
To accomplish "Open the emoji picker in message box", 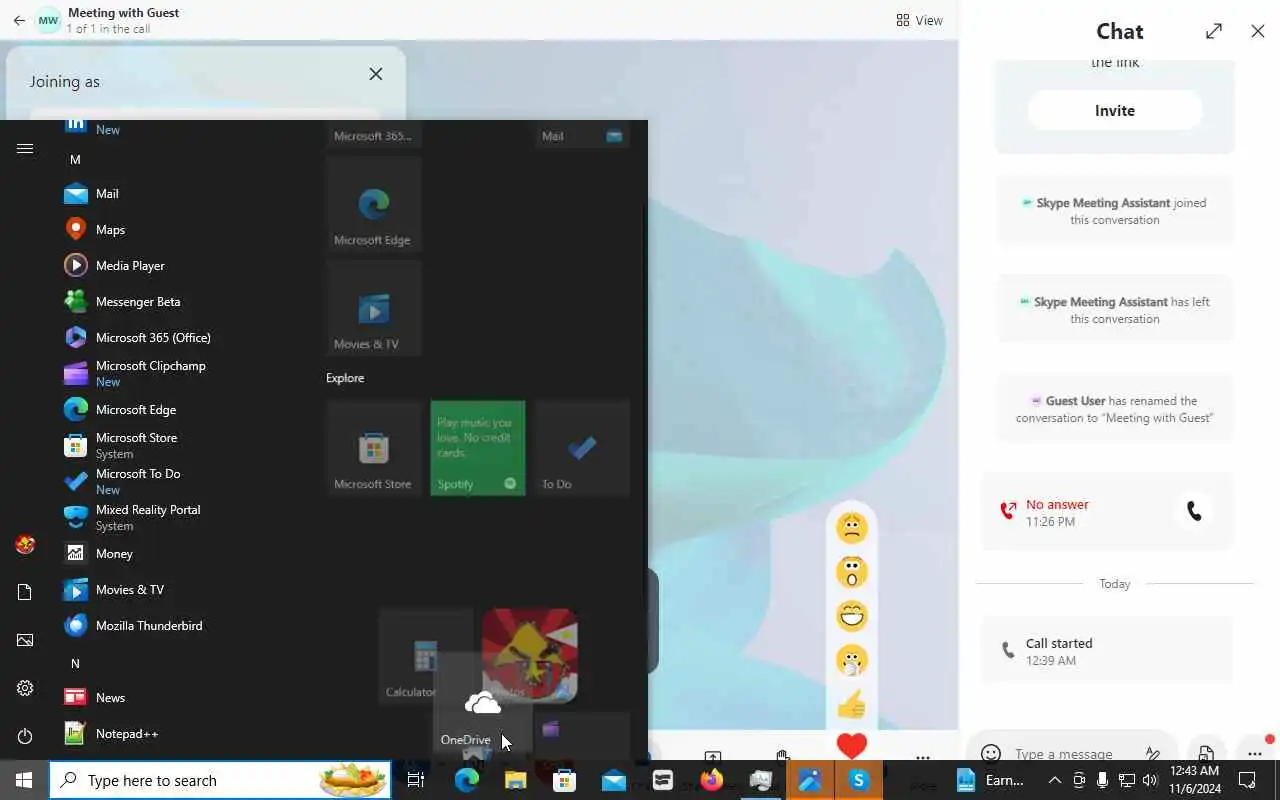I will (x=991, y=754).
